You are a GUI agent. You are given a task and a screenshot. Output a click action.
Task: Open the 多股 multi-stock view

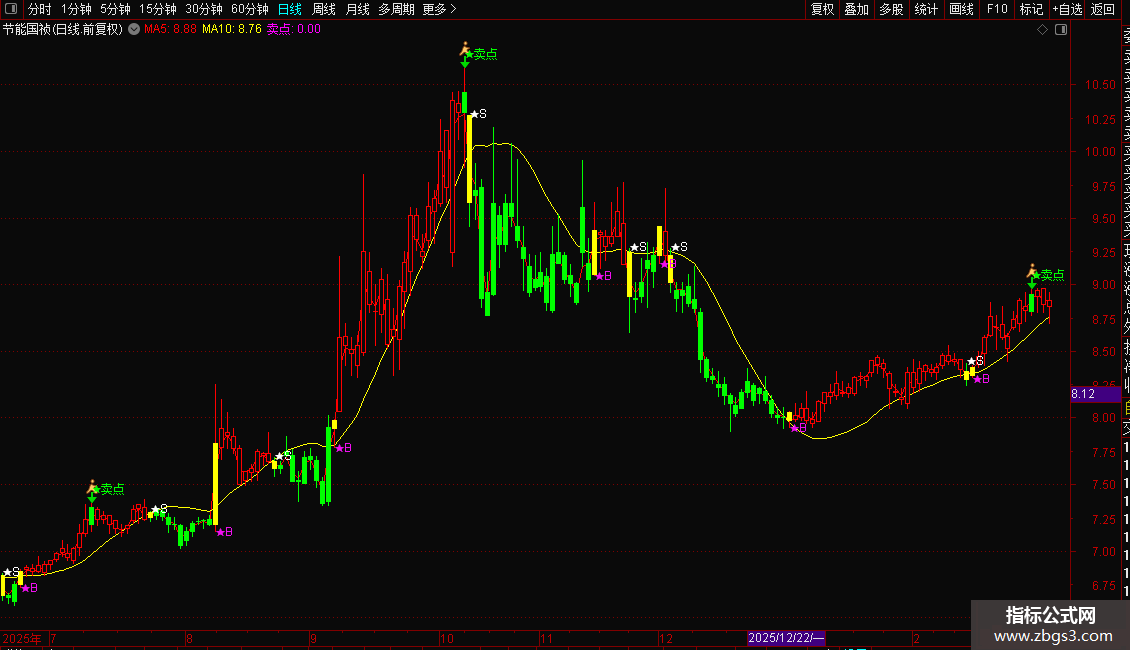pyautogui.click(x=891, y=9)
